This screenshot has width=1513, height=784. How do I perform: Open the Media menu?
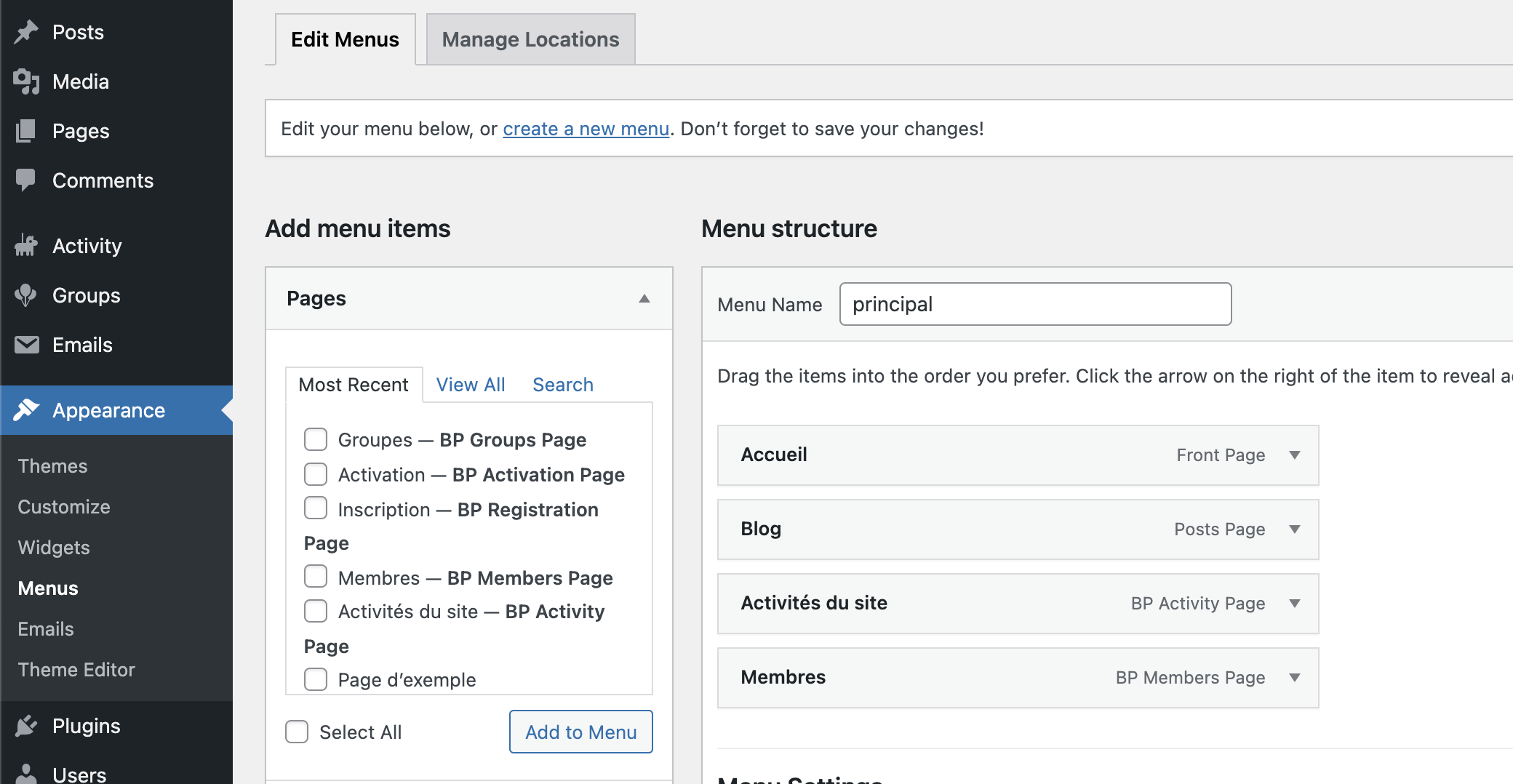click(x=116, y=81)
